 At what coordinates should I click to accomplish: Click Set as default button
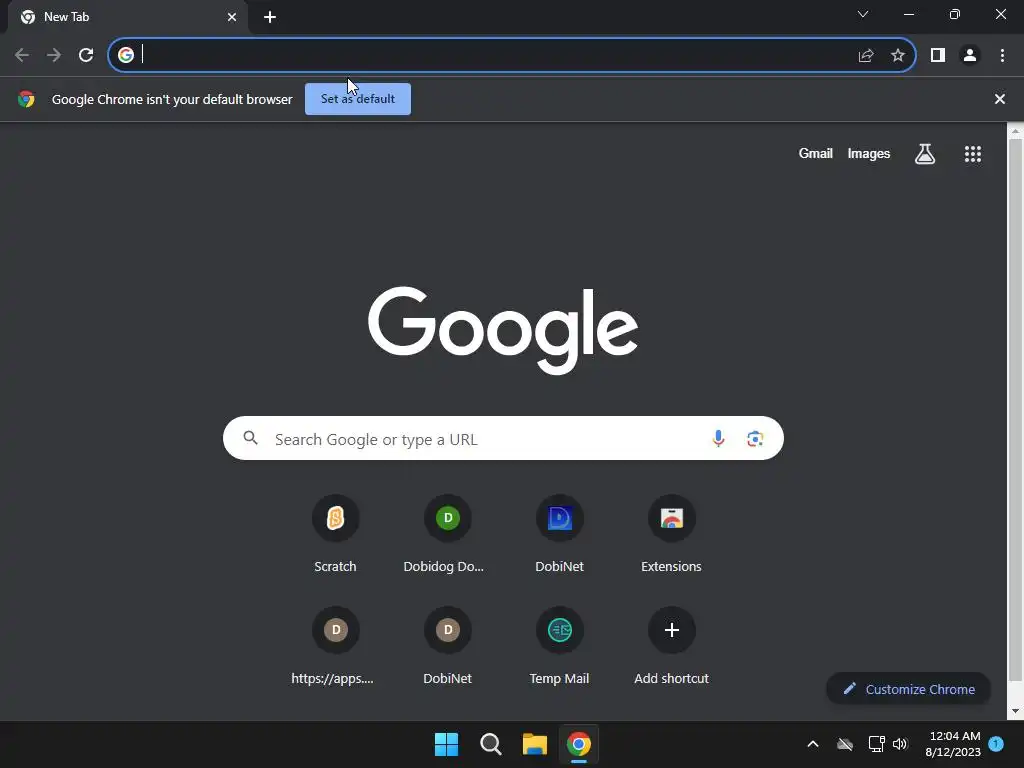[x=358, y=99]
